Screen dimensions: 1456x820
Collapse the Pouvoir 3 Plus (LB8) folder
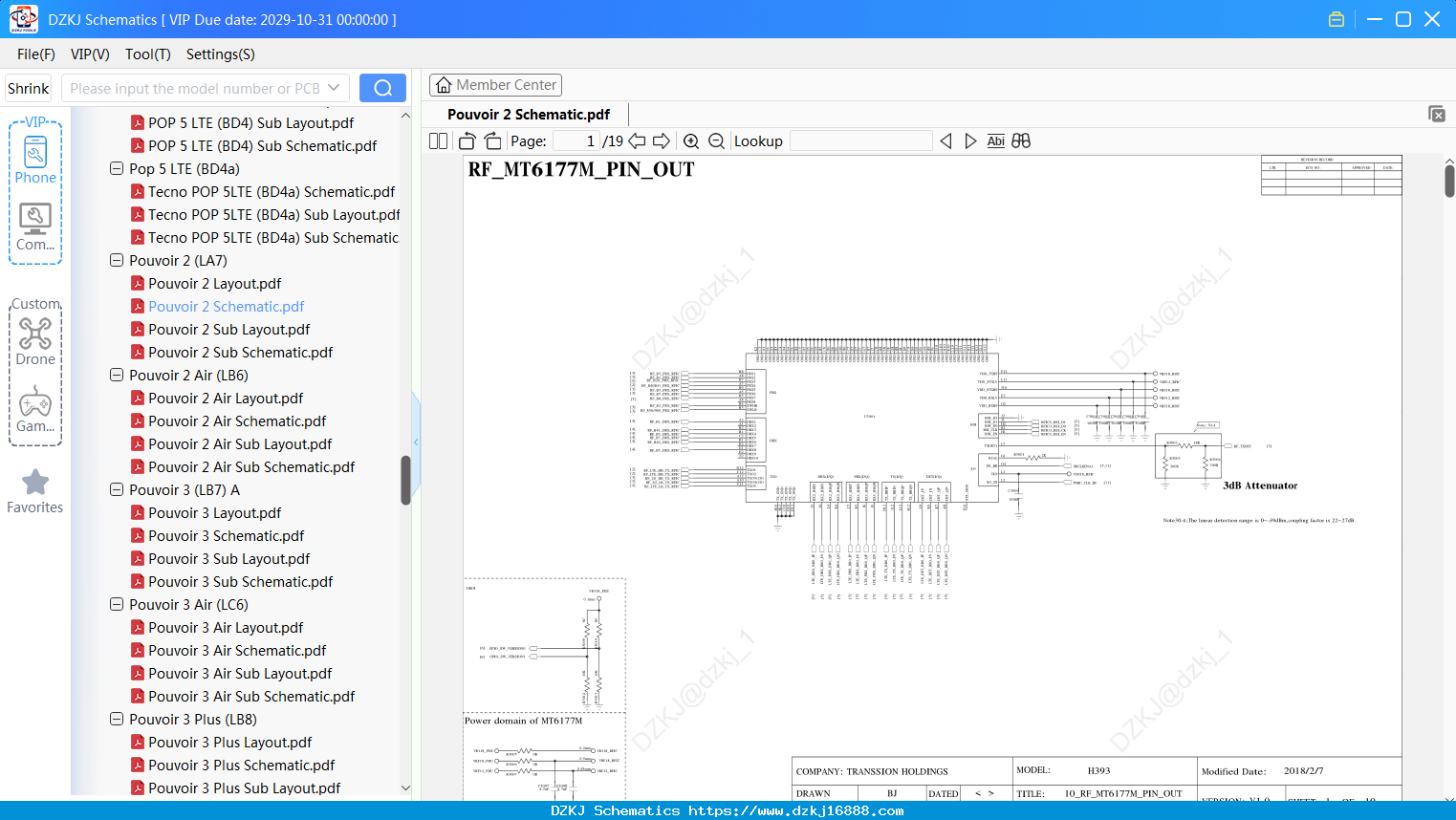click(x=117, y=720)
